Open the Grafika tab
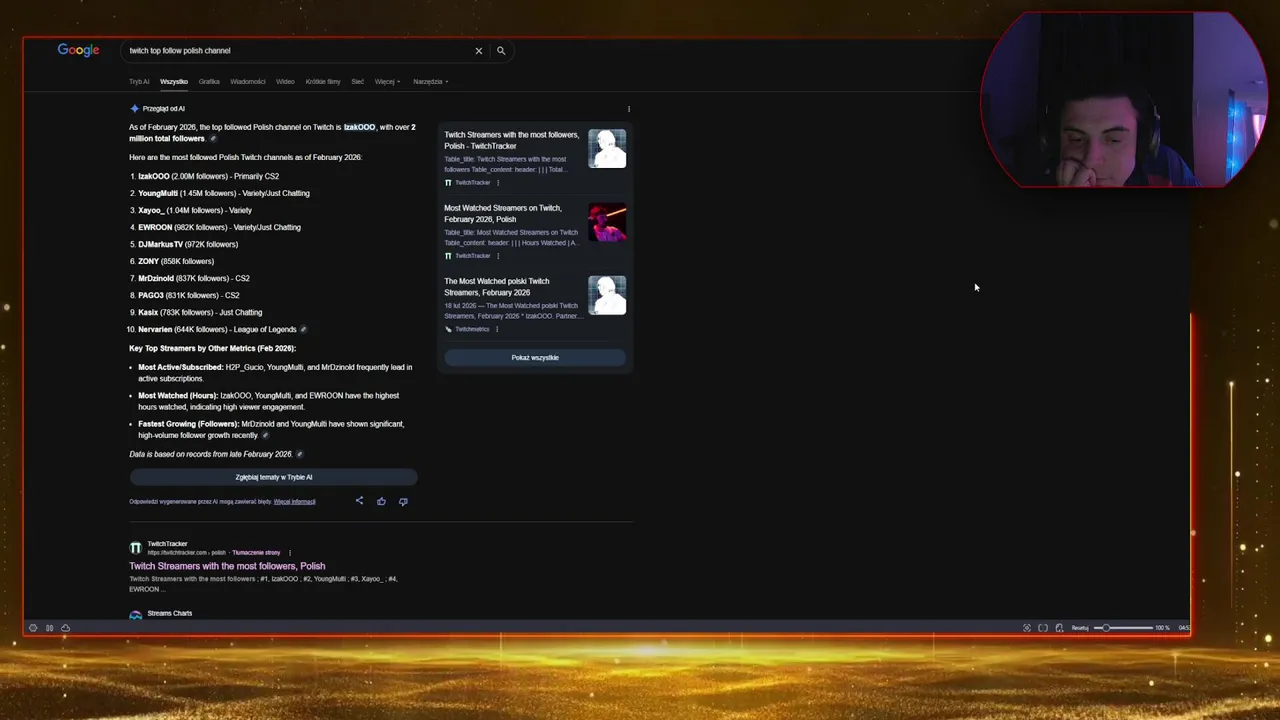 (x=209, y=82)
